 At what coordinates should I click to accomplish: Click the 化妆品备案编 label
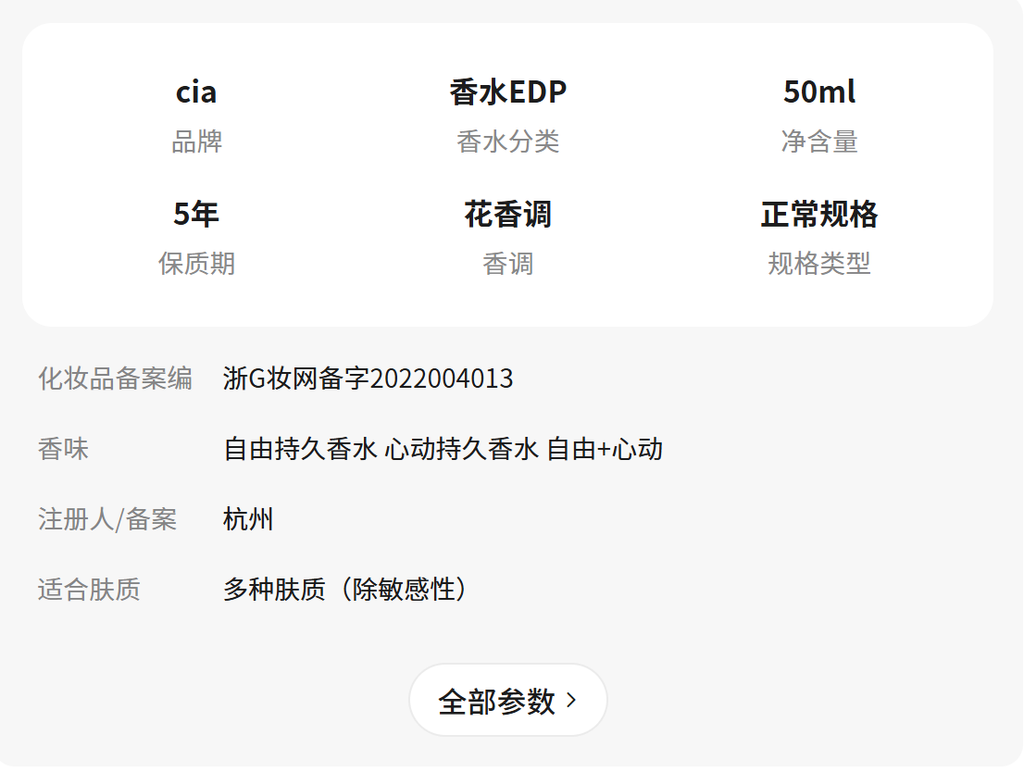(x=115, y=379)
